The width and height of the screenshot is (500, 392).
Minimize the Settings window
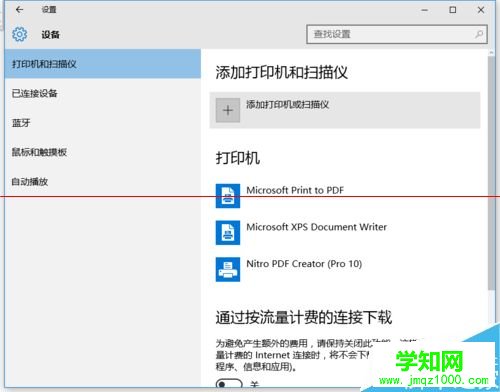[424, 10]
